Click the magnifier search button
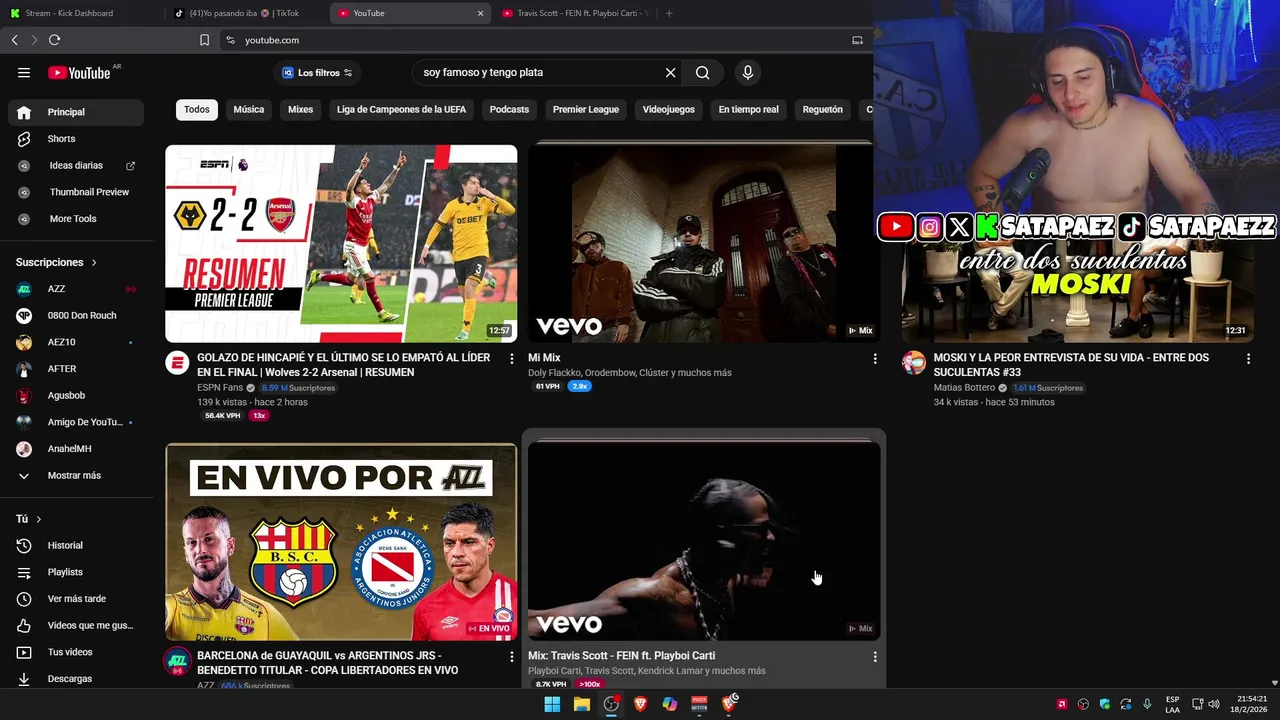The height and width of the screenshot is (720, 1280). (x=703, y=72)
